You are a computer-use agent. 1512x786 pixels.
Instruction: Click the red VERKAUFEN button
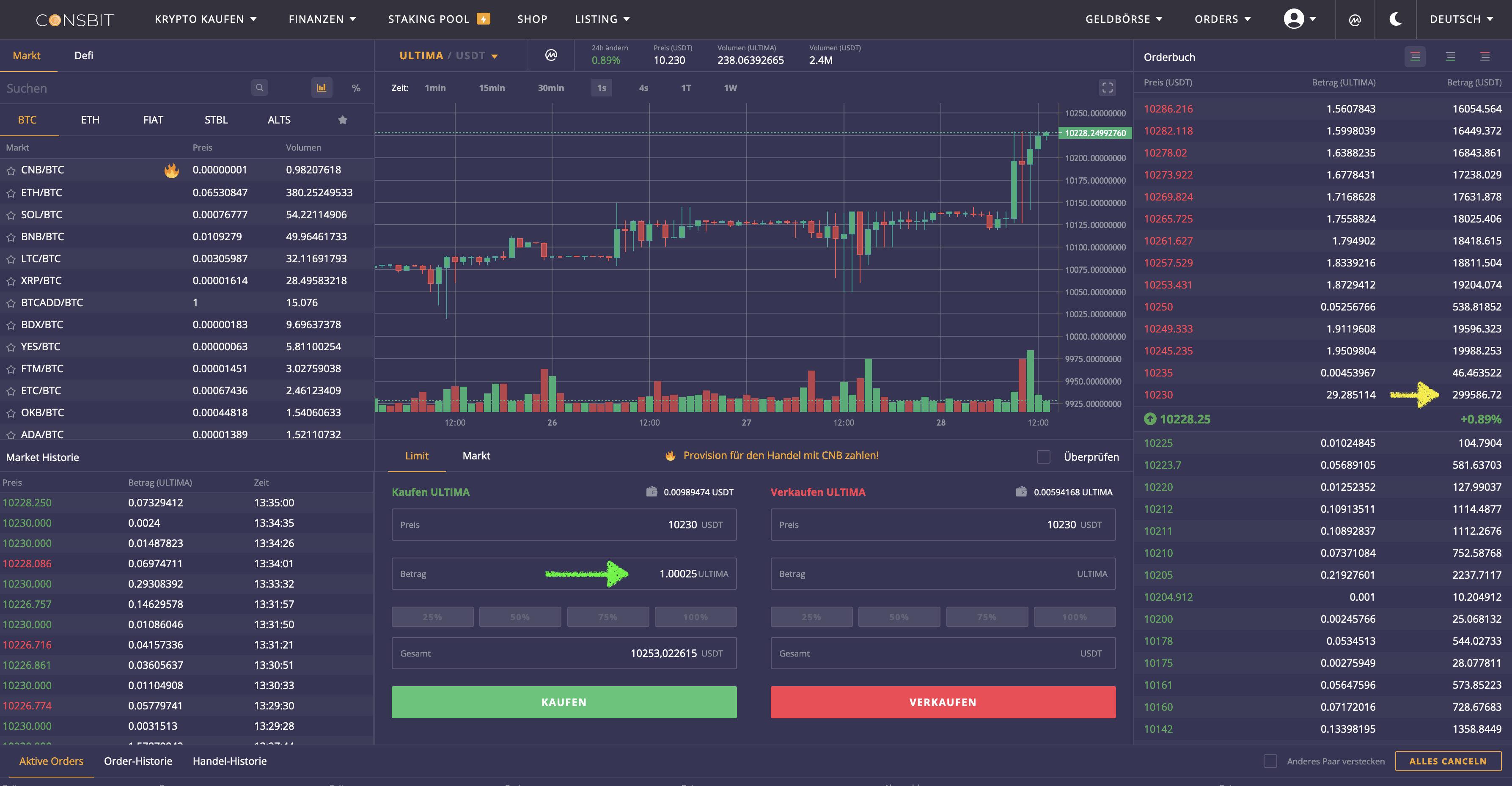(x=943, y=703)
